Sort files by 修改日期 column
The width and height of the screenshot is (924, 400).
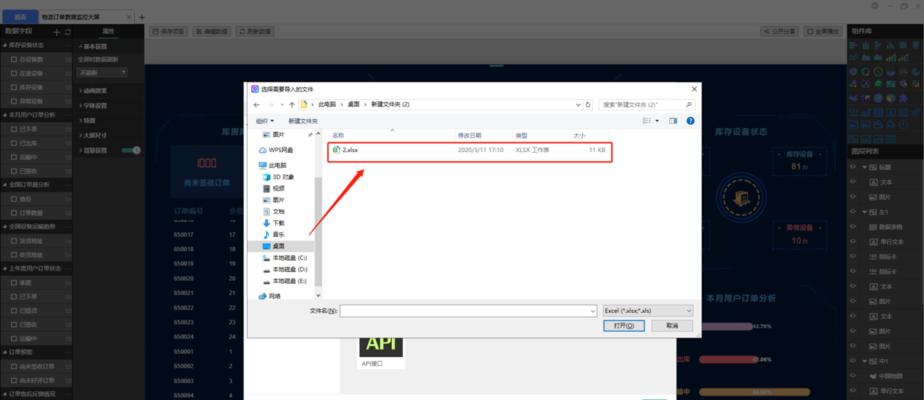coord(468,135)
